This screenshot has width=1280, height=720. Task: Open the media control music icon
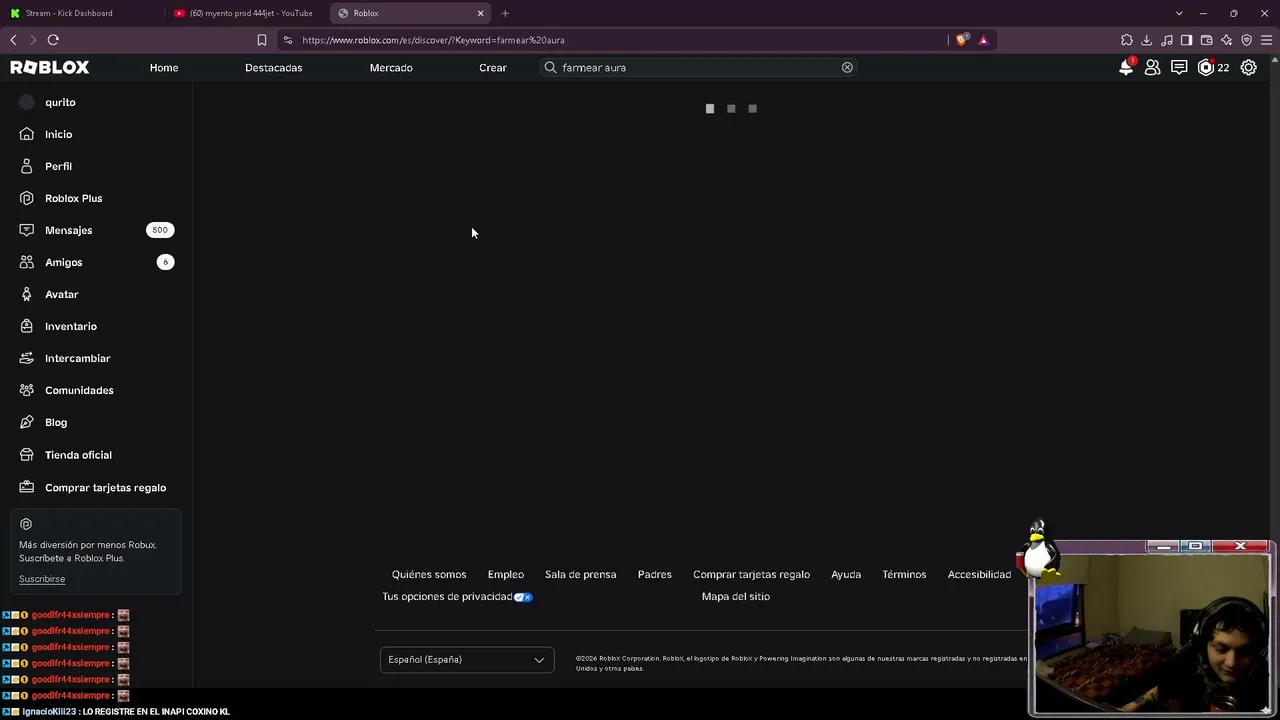coord(1167,40)
